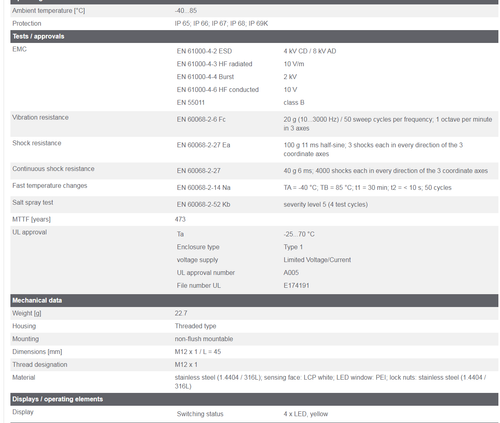500x423 pixels.
Task: Click the Fast temperature changes row
Action: point(254,188)
